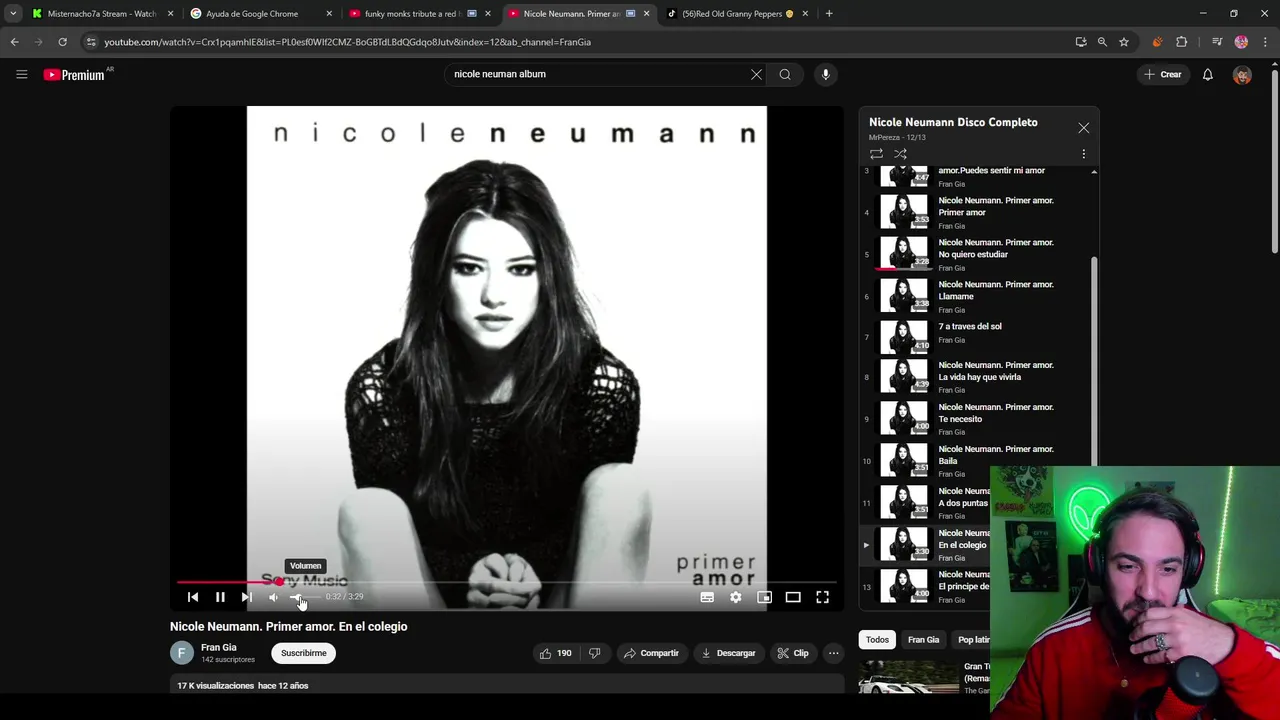The width and height of the screenshot is (1280, 720).
Task: Open playlist options three-dot menu
Action: (x=1083, y=154)
